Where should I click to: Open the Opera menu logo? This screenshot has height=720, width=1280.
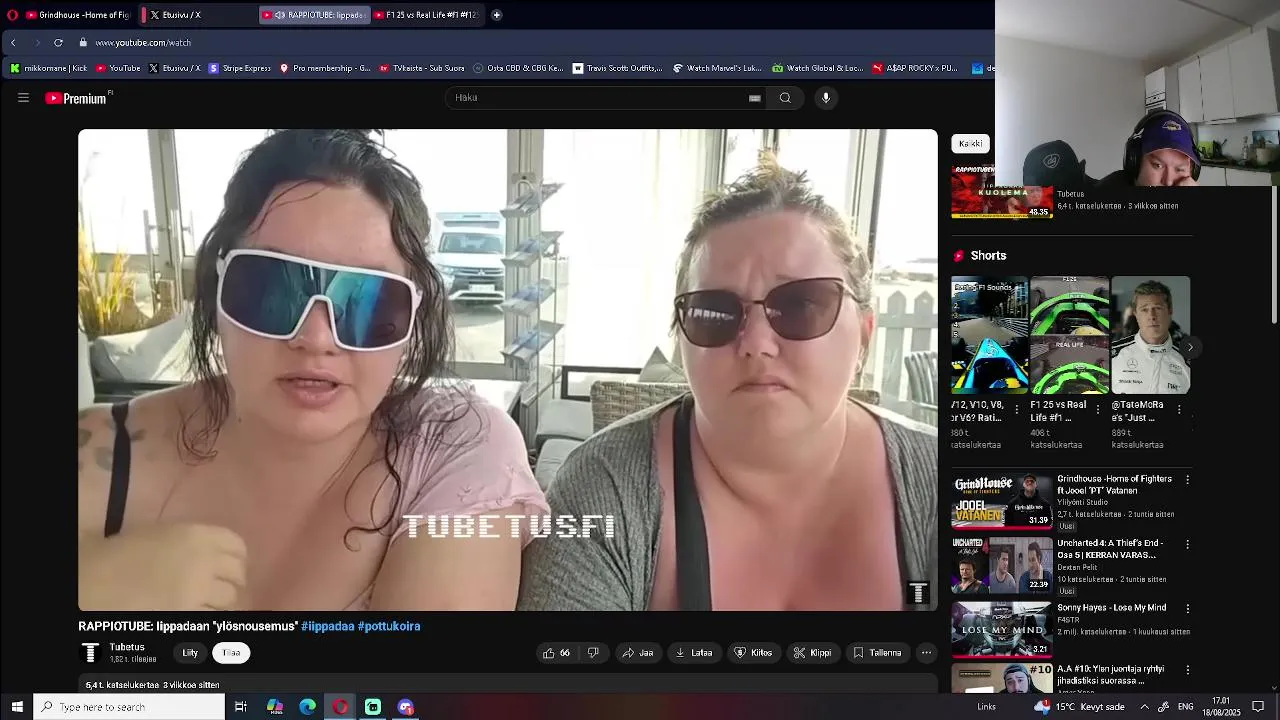(12, 15)
